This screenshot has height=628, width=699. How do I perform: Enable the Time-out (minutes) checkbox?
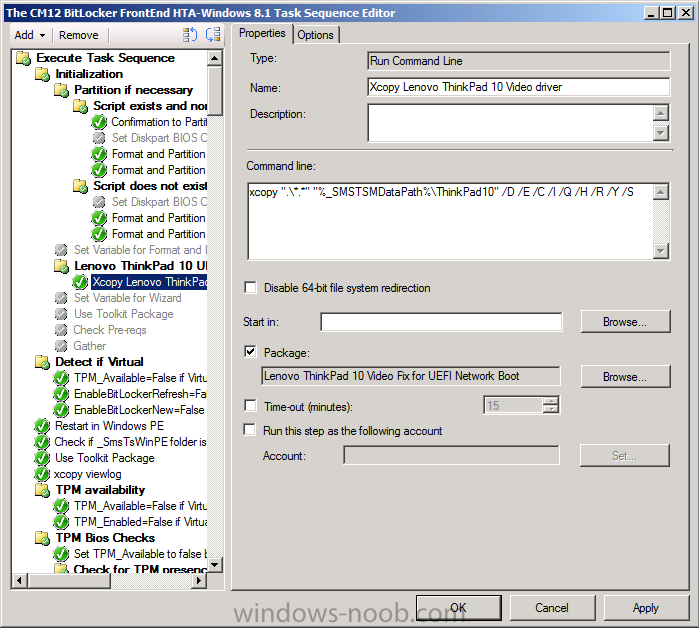tap(251, 406)
